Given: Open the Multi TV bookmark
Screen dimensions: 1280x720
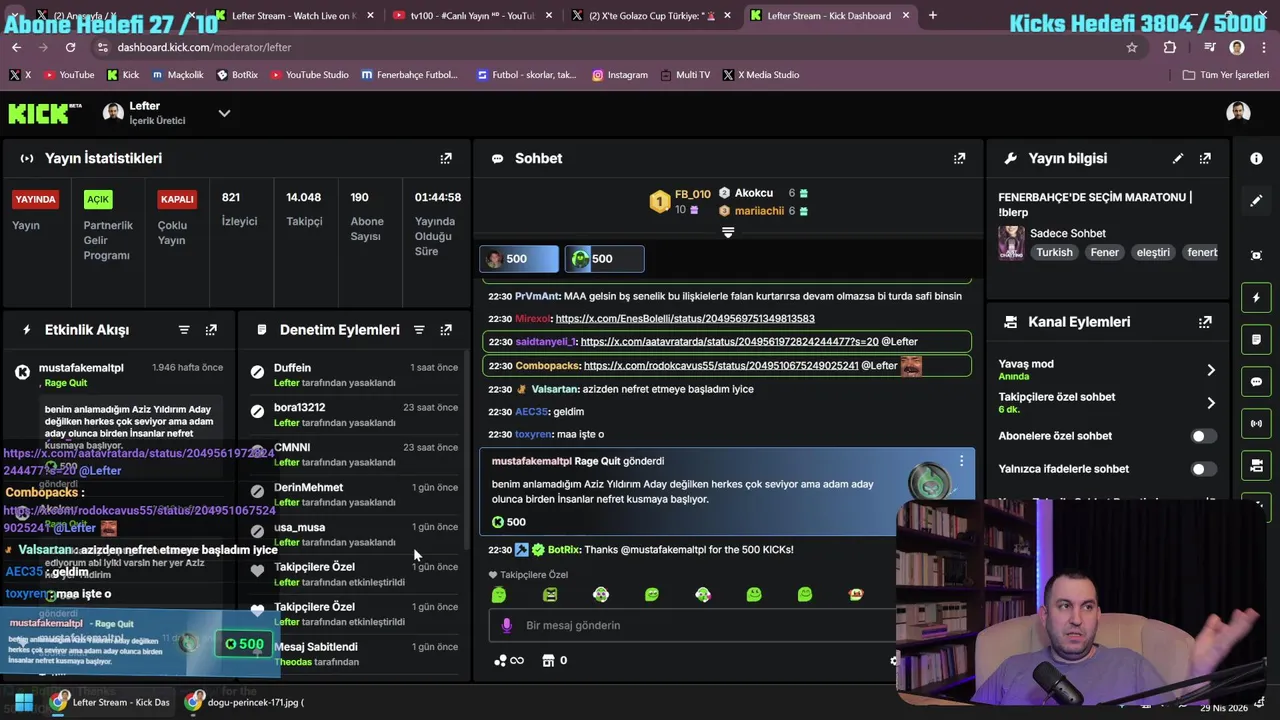Looking at the screenshot, I should coord(685,75).
